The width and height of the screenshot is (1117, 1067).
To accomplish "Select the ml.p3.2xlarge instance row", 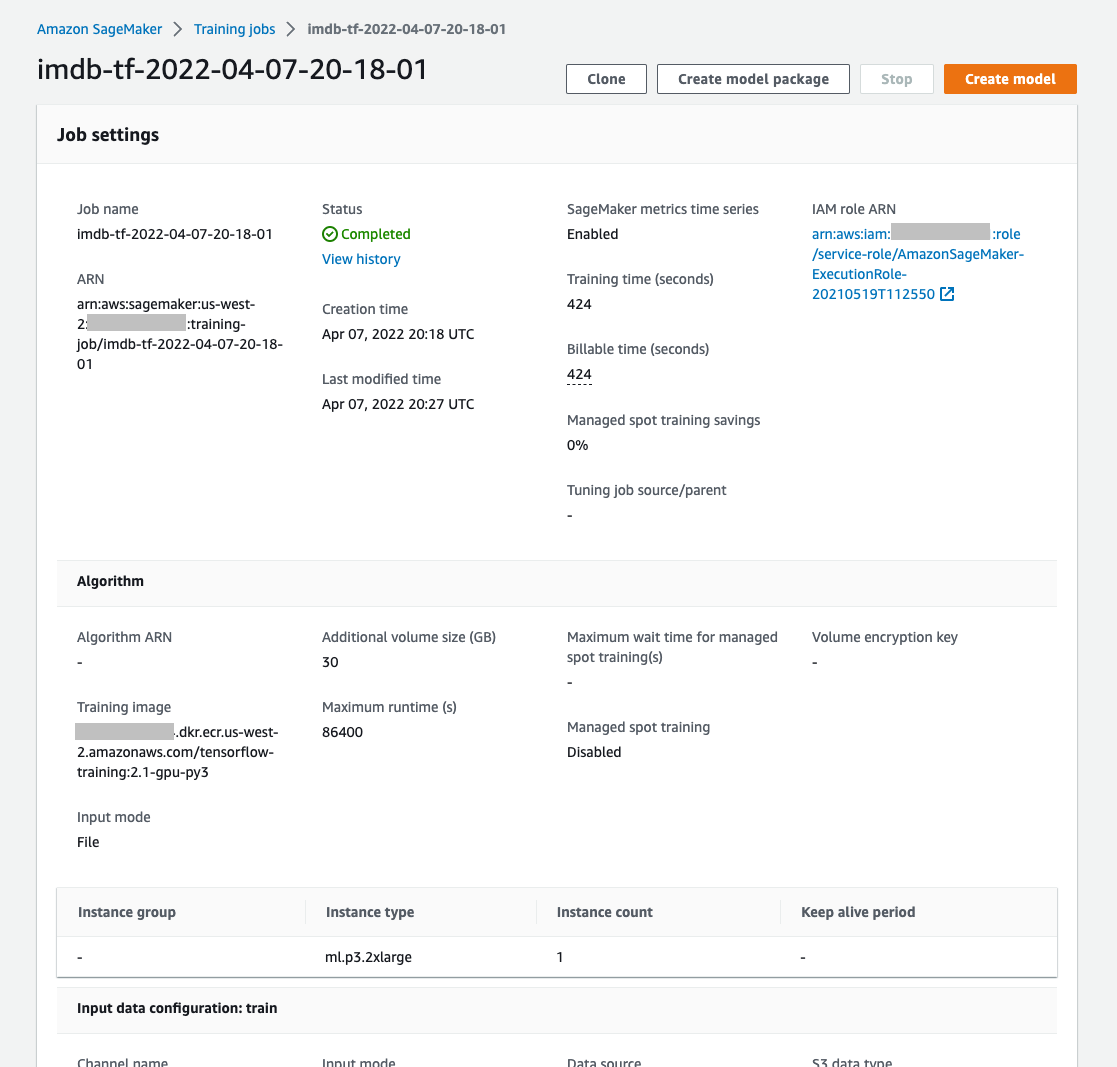I will [x=366, y=957].
